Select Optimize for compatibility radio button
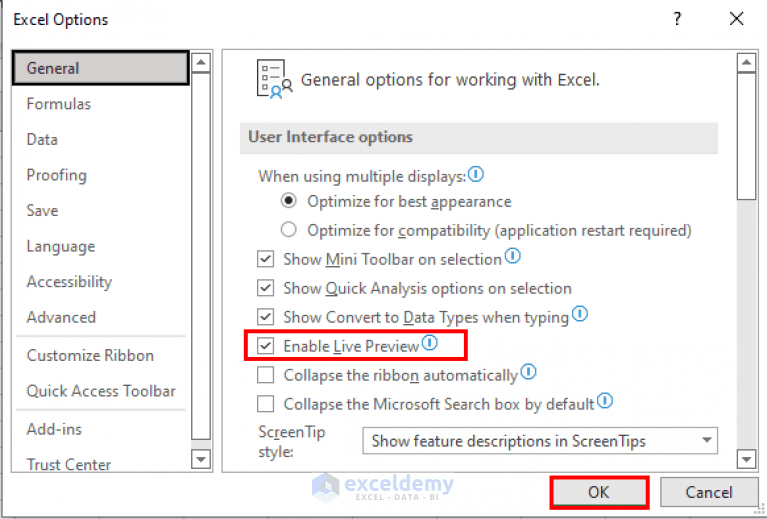The image size is (767, 519). pos(289,230)
